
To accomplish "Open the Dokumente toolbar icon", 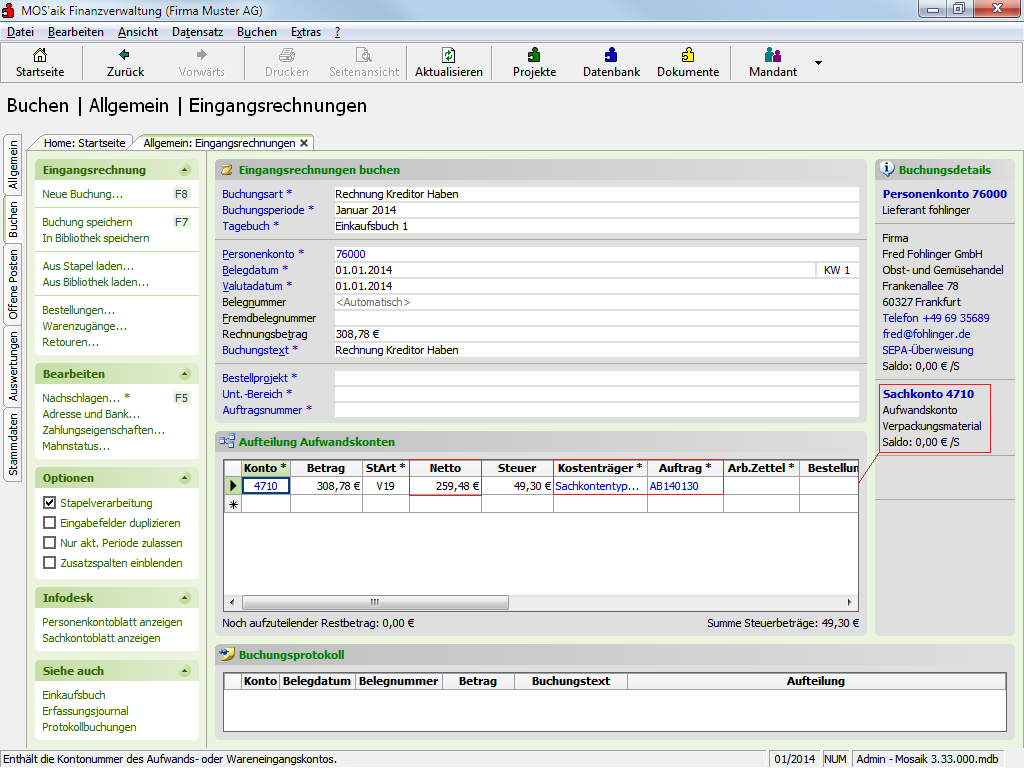I will pos(688,55).
